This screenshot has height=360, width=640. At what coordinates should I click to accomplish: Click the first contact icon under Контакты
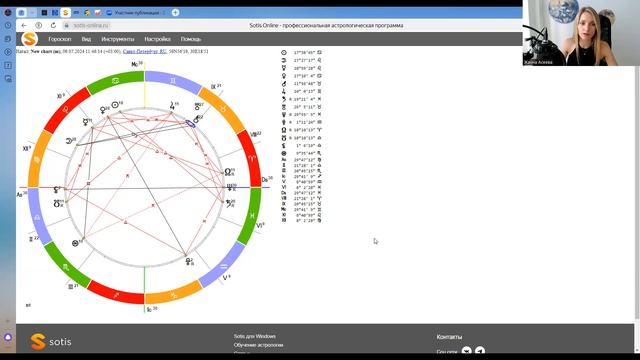(466, 351)
